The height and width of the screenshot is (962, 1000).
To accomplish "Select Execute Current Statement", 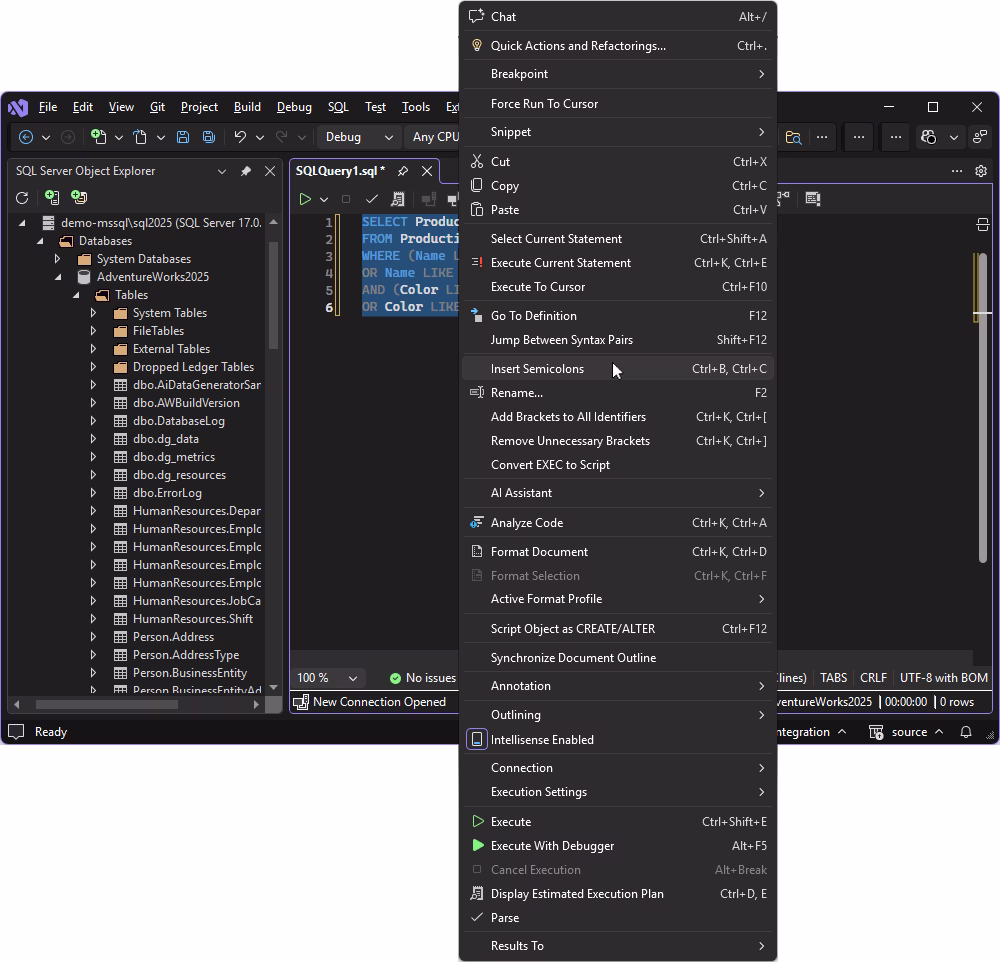I will click(x=618, y=263).
